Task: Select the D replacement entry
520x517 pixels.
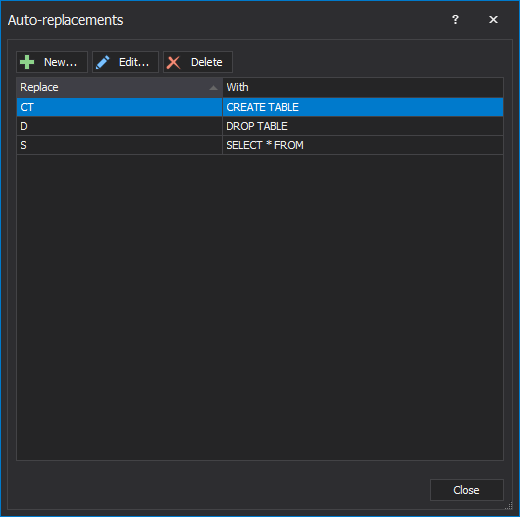Action: [x=119, y=126]
